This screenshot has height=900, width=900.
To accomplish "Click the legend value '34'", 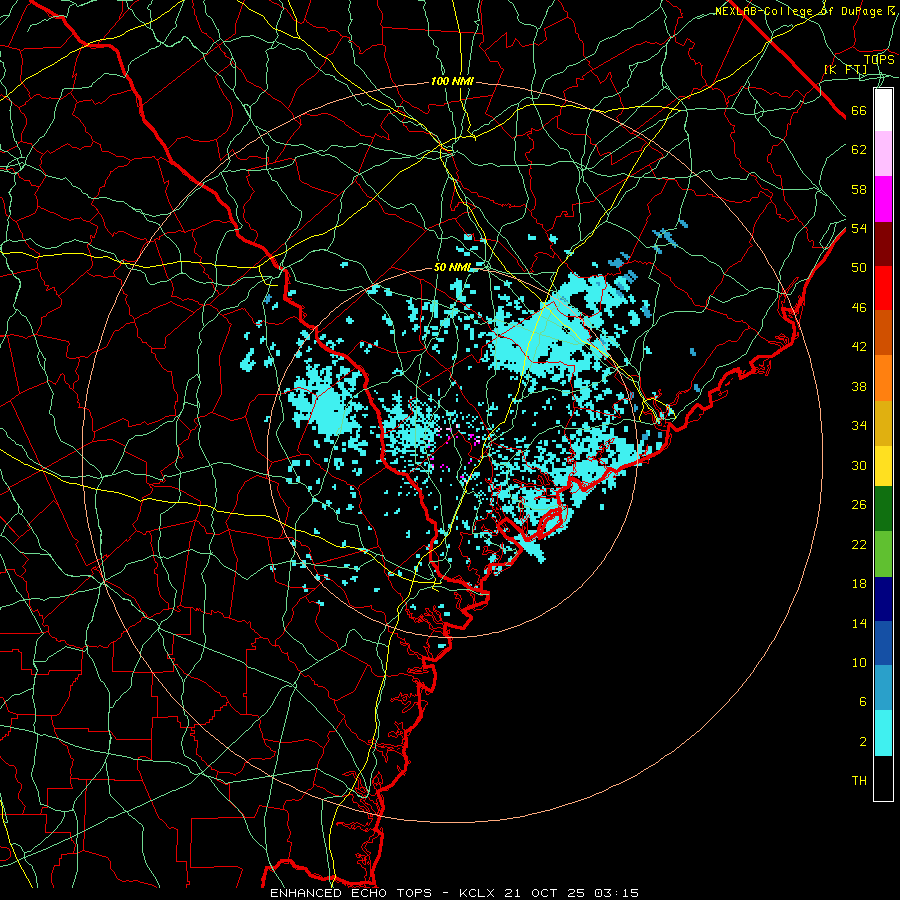I will coord(859,426).
